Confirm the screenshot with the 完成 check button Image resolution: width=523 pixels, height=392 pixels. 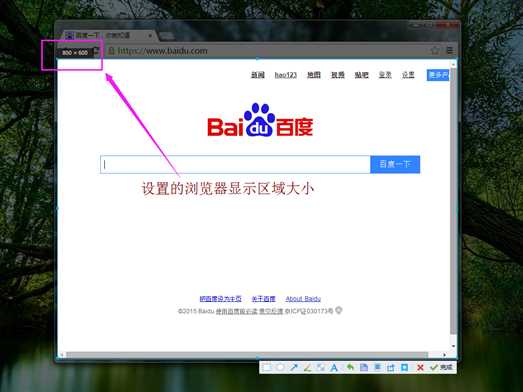pyautogui.click(x=441, y=367)
